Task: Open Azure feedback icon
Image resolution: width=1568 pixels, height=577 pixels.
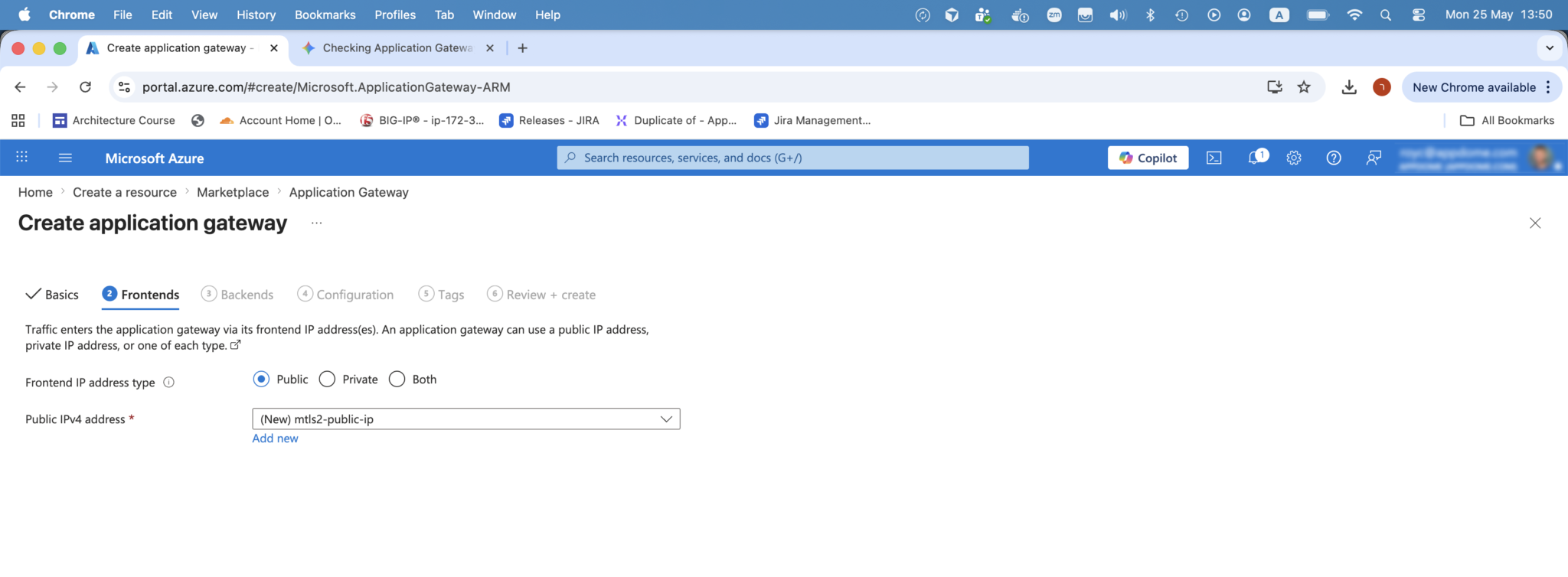Action: click(1374, 158)
